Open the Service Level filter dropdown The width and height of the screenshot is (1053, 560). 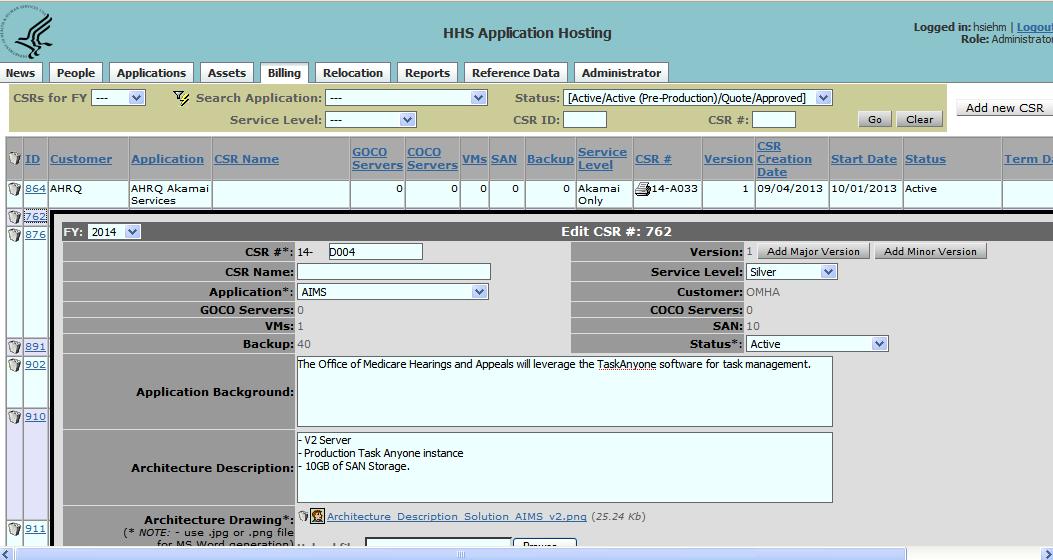coord(371,120)
